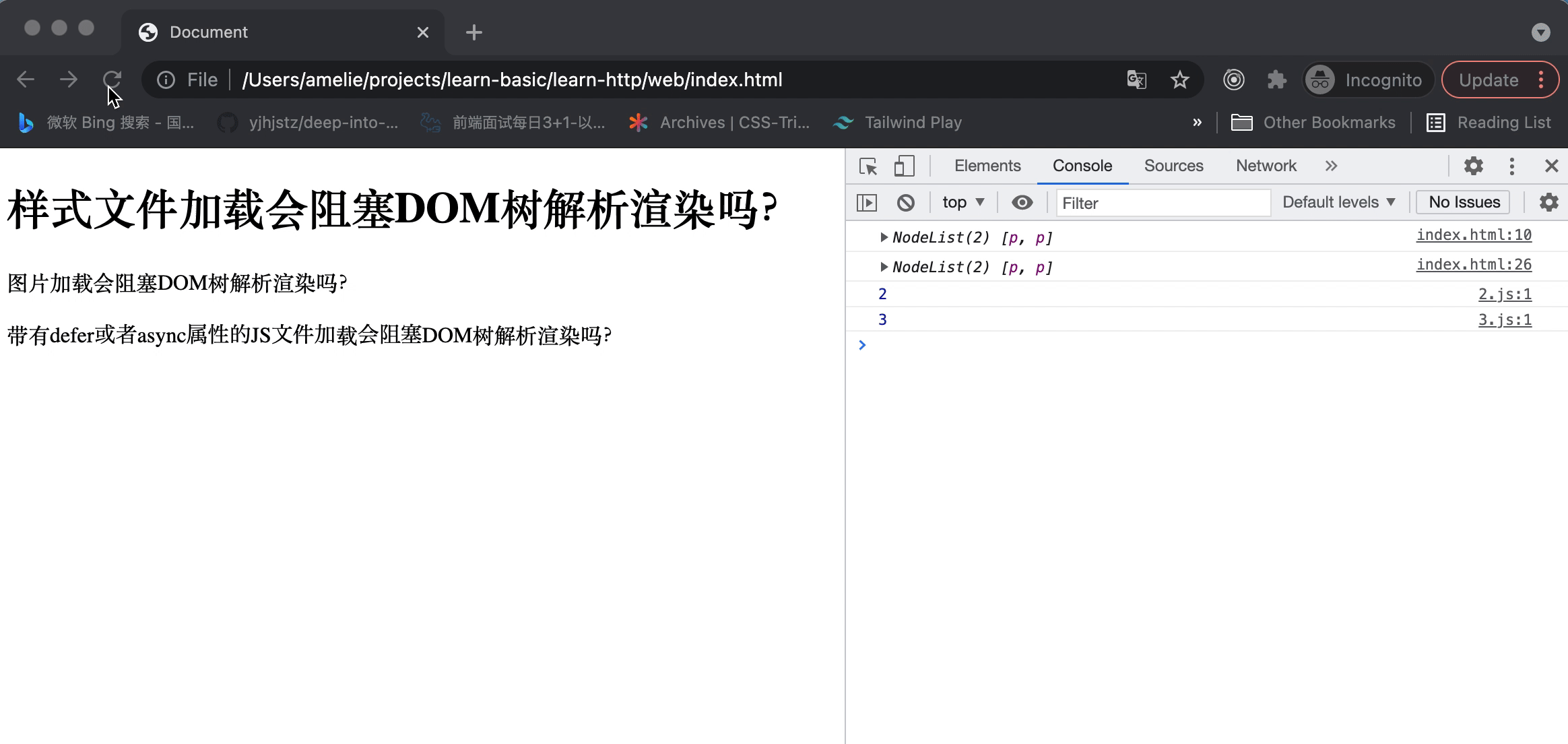Expand the first NodeList(2) entry
The image size is (1568, 744).
pyautogui.click(x=883, y=237)
